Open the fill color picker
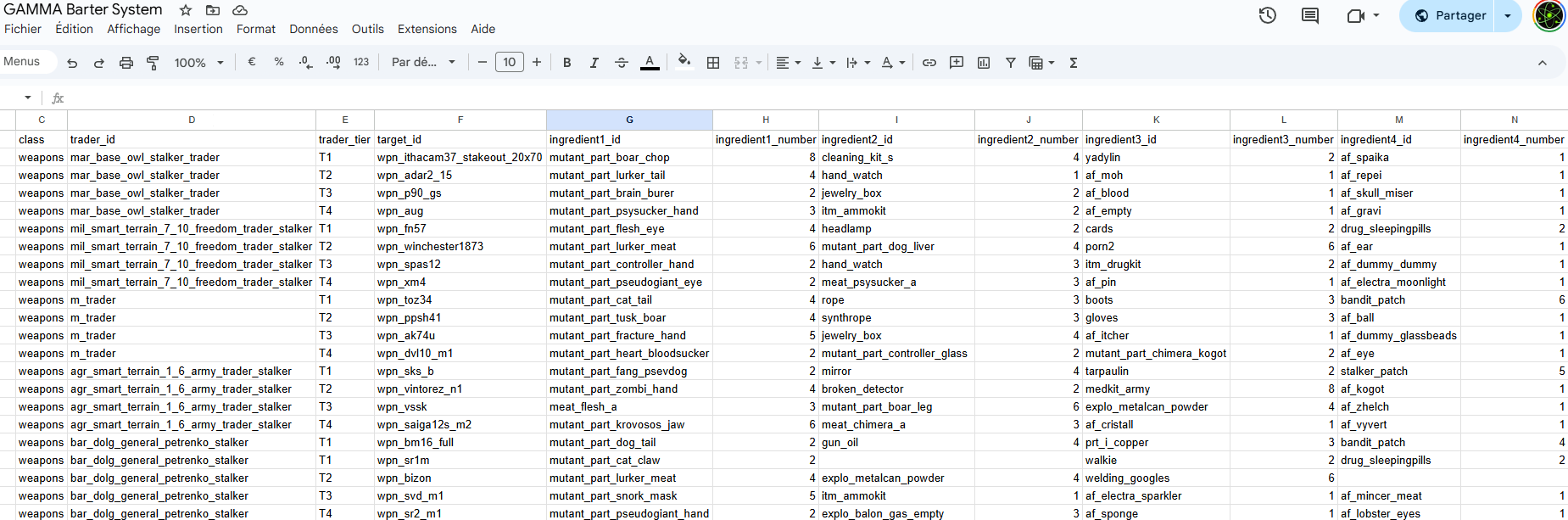The height and width of the screenshot is (520, 1568). [684, 61]
